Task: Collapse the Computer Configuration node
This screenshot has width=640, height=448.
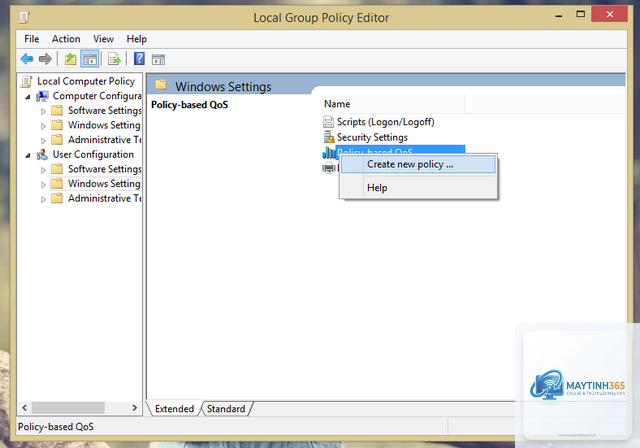Action: tap(27, 97)
